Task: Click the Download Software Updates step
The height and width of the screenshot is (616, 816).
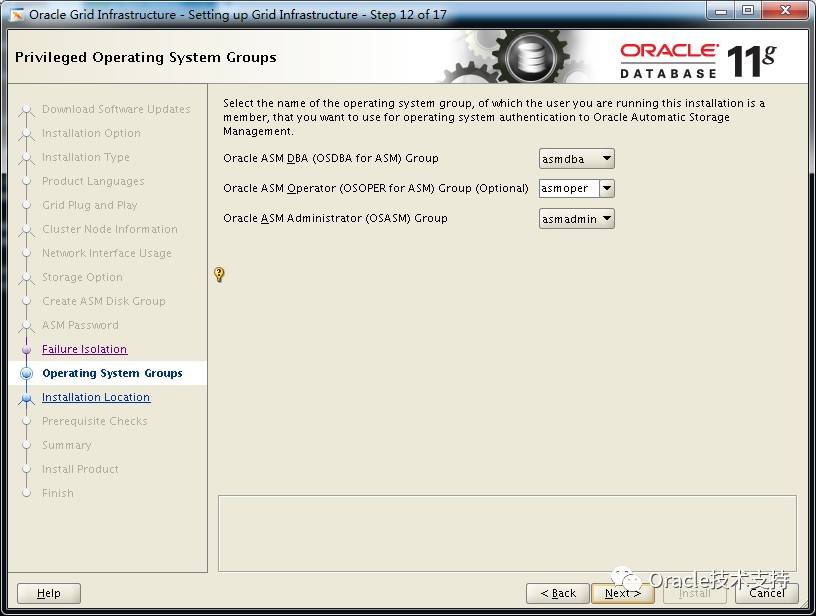Action: pos(116,109)
